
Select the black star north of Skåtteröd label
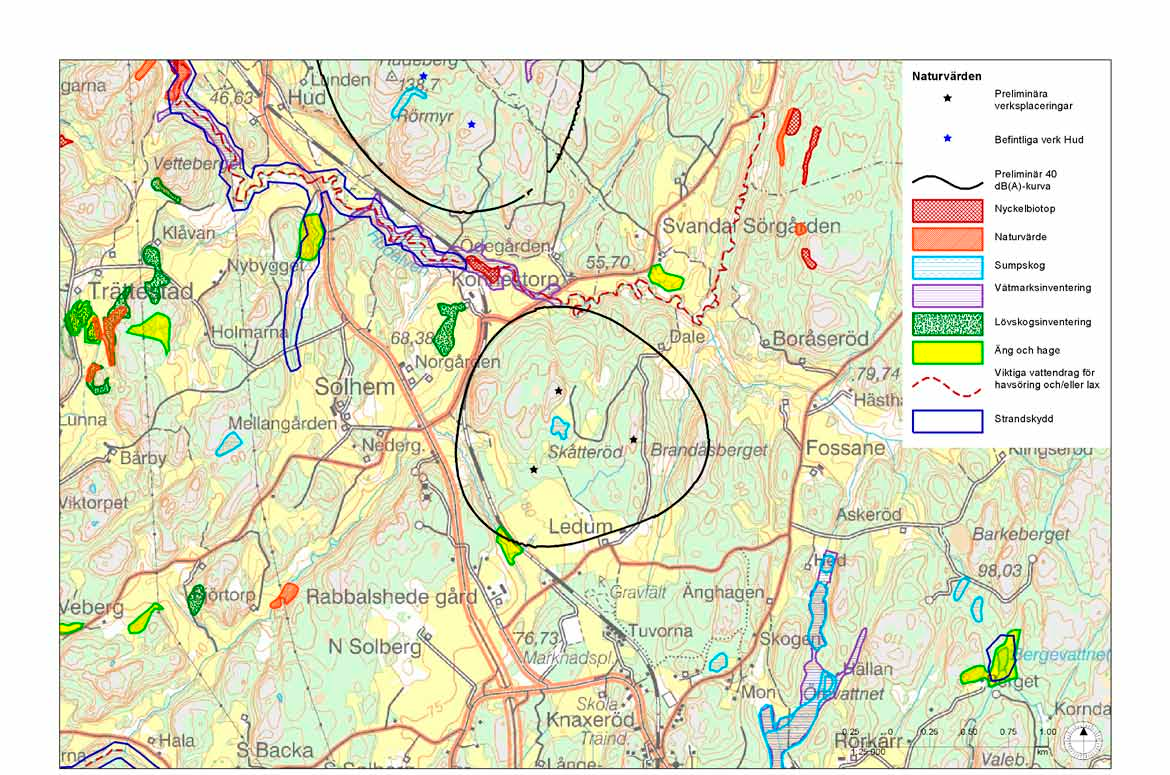[x=559, y=390]
